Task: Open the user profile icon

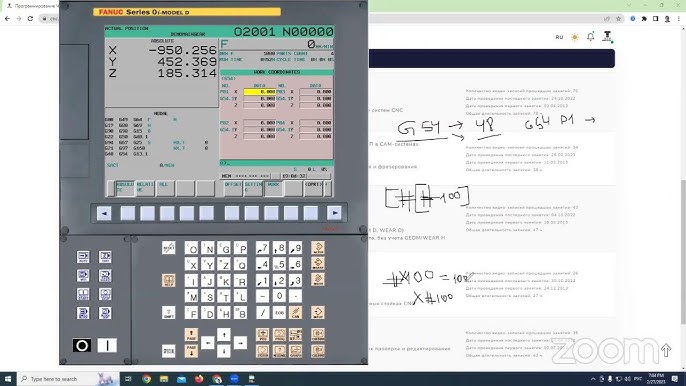Action: pyautogui.click(x=607, y=36)
